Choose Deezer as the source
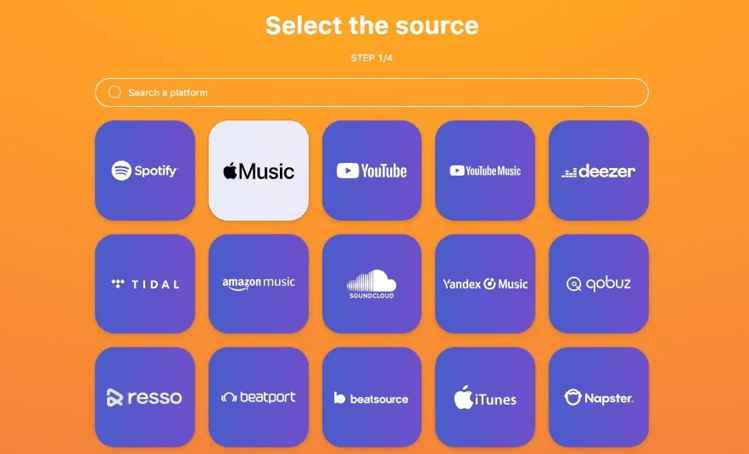Image resolution: width=749 pixels, height=454 pixels. 599,171
